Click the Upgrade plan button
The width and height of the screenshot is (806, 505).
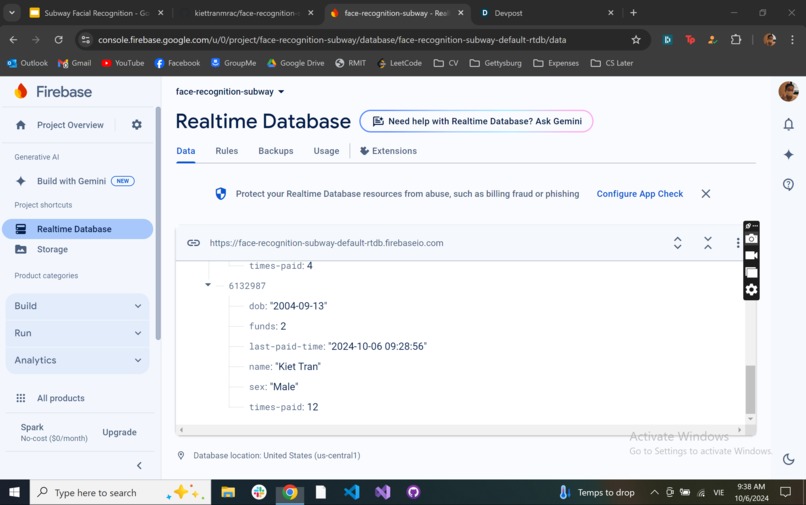(x=119, y=432)
